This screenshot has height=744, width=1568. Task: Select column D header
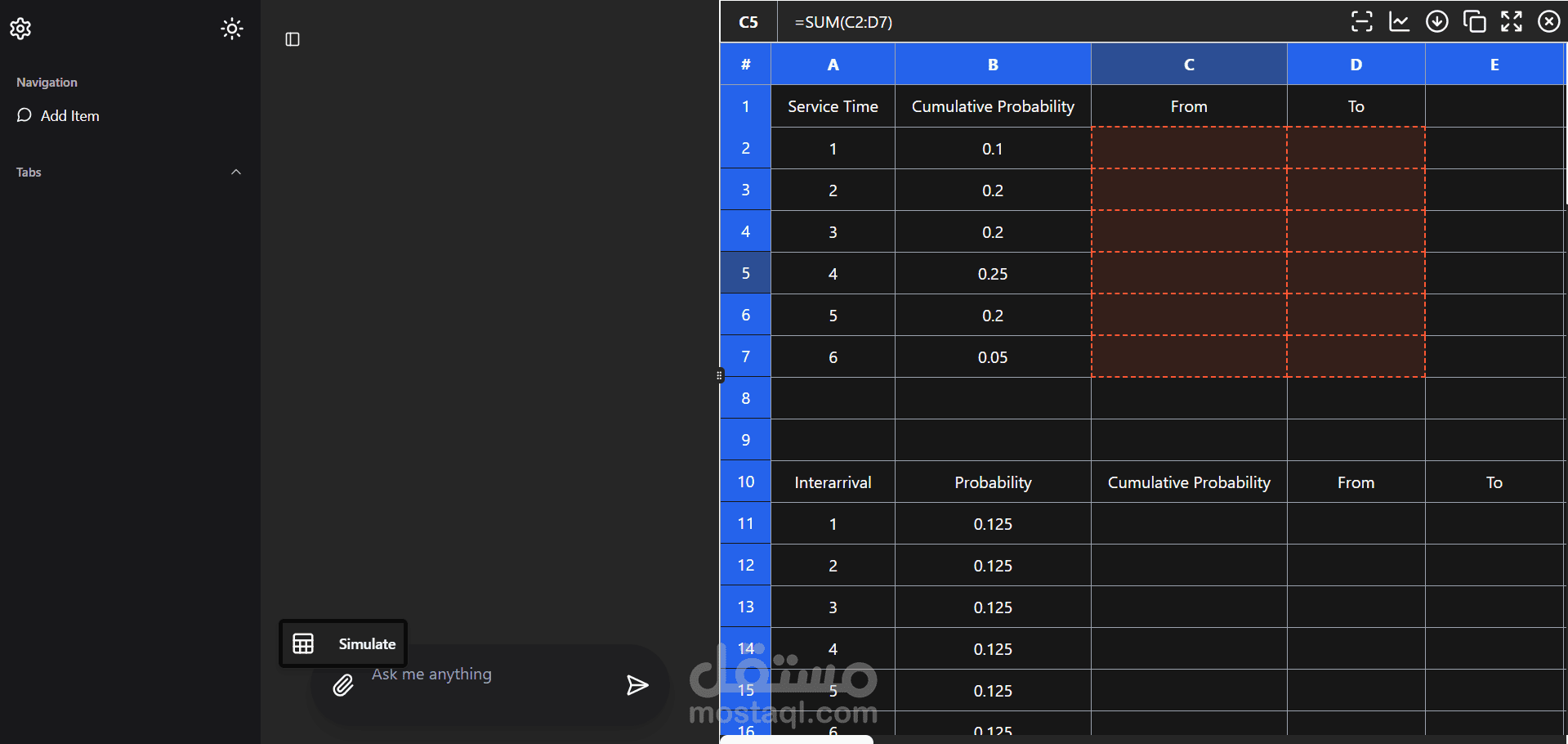tap(1356, 65)
